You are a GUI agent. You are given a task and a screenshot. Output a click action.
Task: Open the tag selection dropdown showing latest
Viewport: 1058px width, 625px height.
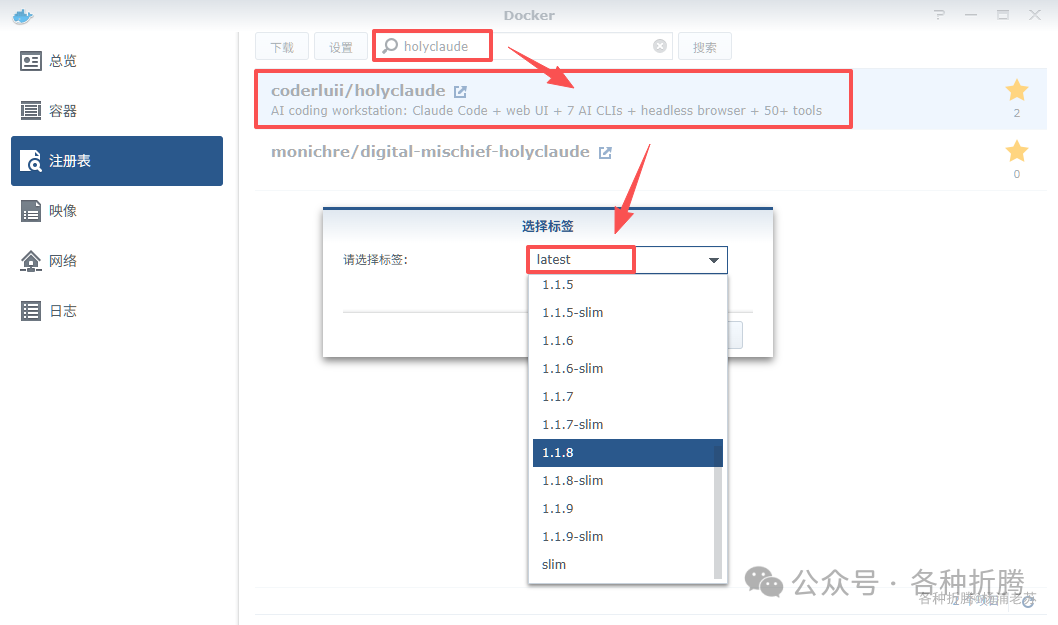pyautogui.click(x=714, y=260)
